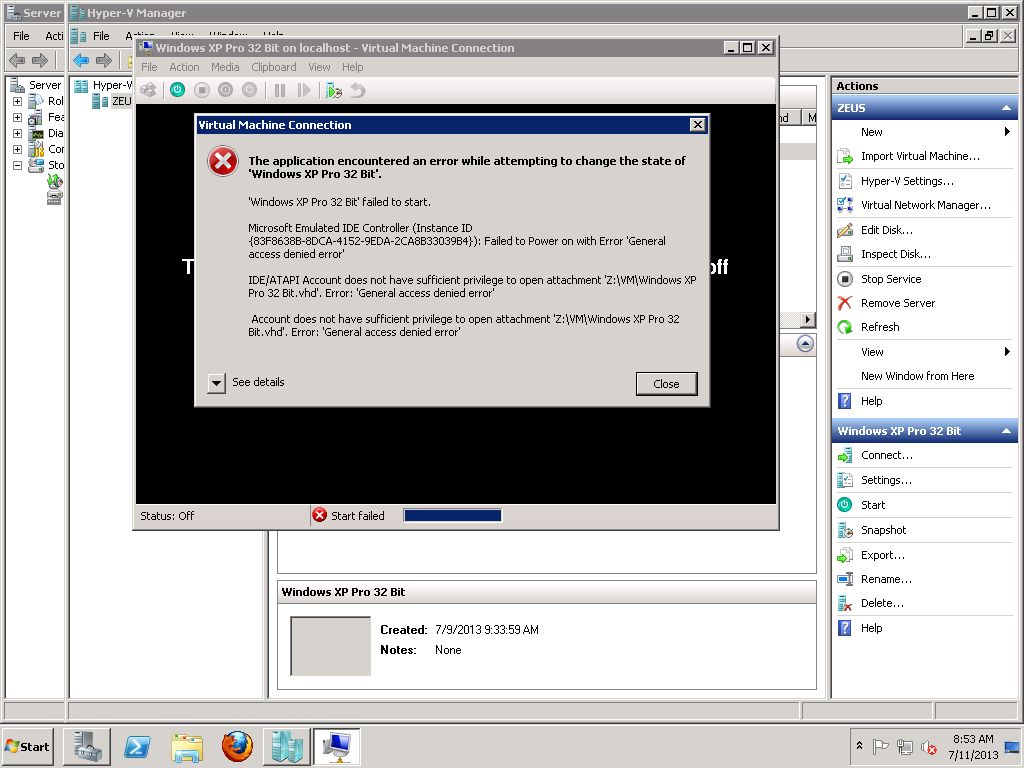Click the Snapshot toolbar icon
Image resolution: width=1024 pixels, height=768 pixels.
pyautogui.click(x=334, y=90)
